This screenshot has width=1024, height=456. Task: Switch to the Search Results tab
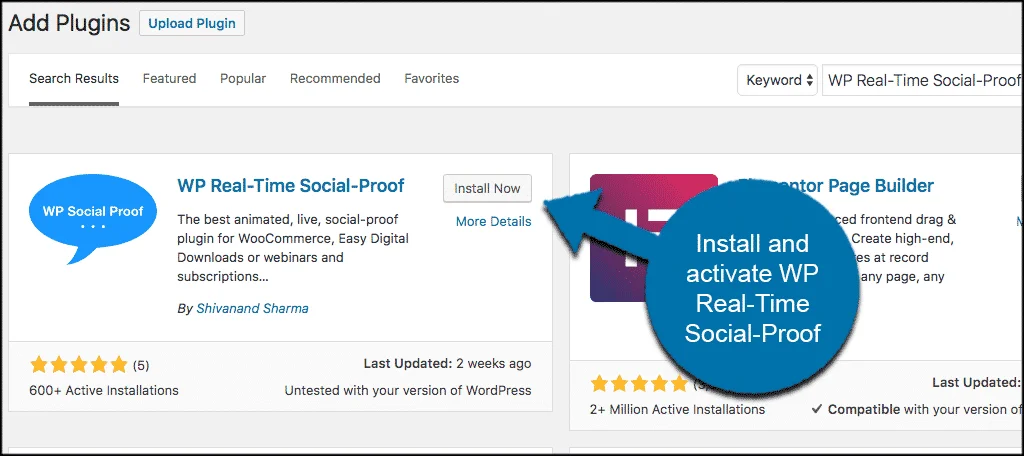pyautogui.click(x=74, y=78)
